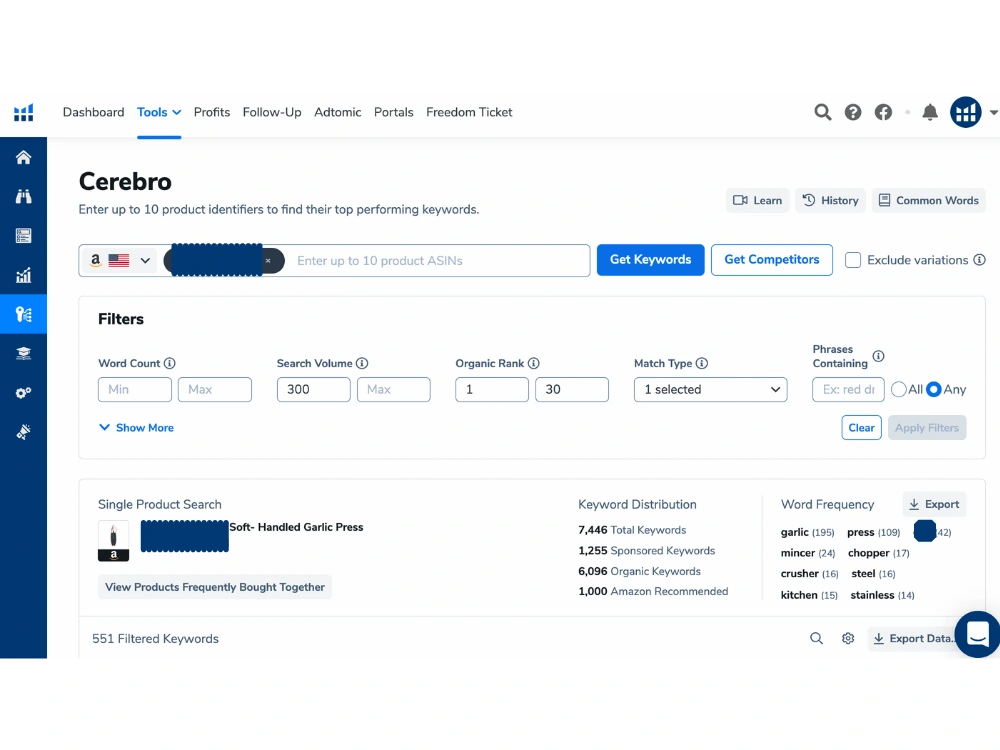Click the Learn button
Viewport: 1000px width, 750px height.
pos(758,200)
